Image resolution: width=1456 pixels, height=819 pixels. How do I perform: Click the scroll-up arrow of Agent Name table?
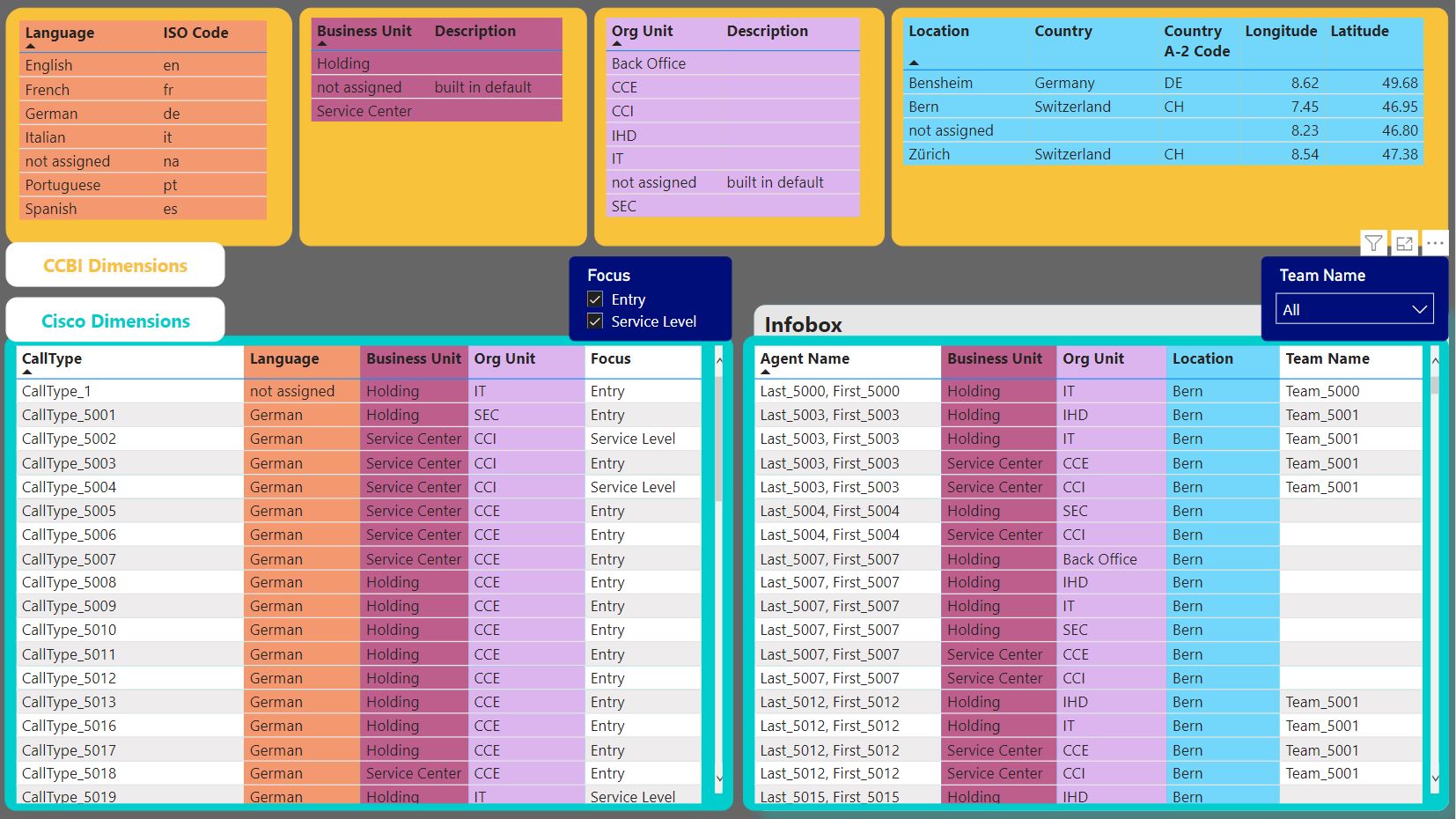pyautogui.click(x=1436, y=361)
